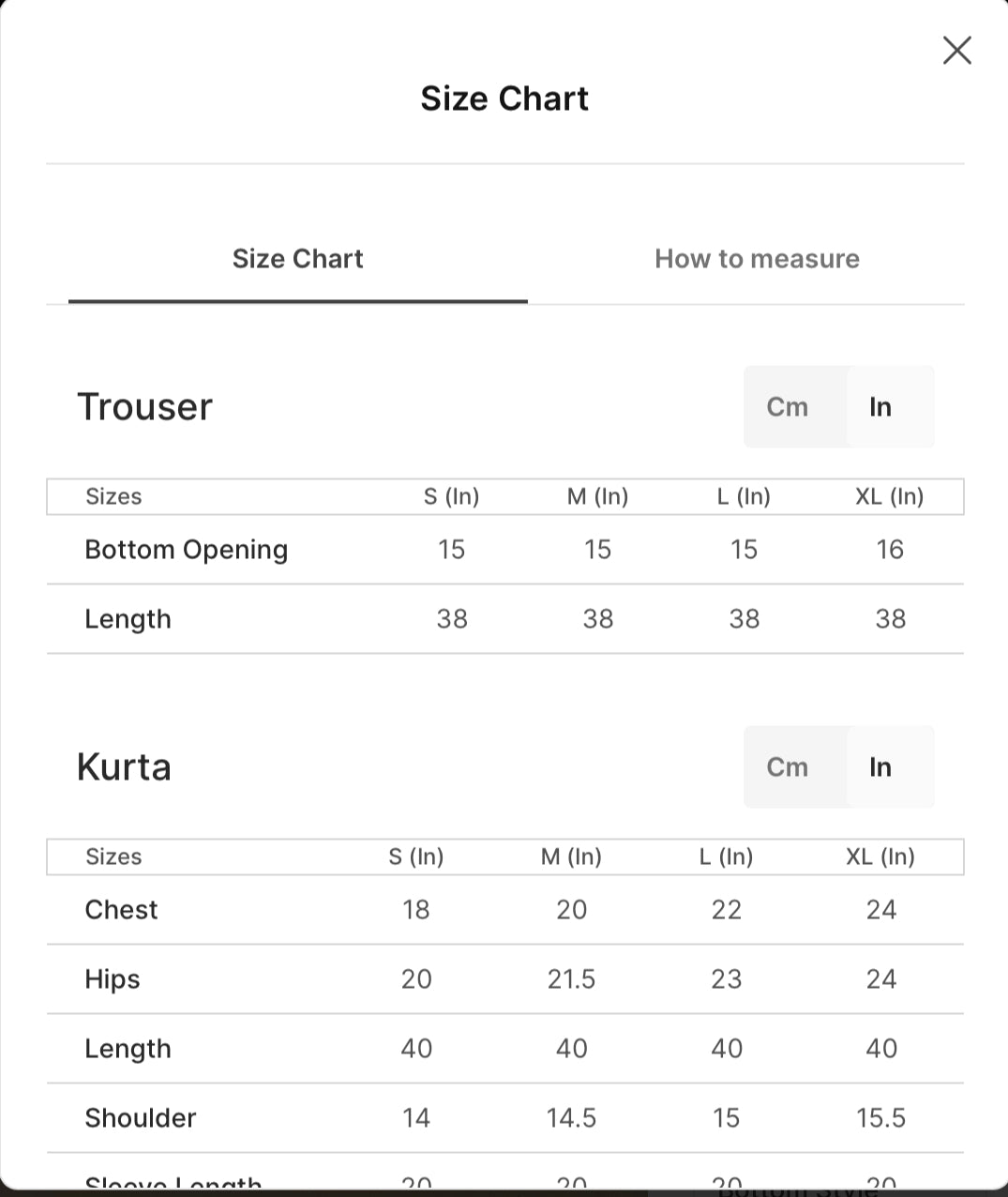This screenshot has width=1008, height=1197.
Task: Select the Trouser S (In) column header
Action: [451, 496]
